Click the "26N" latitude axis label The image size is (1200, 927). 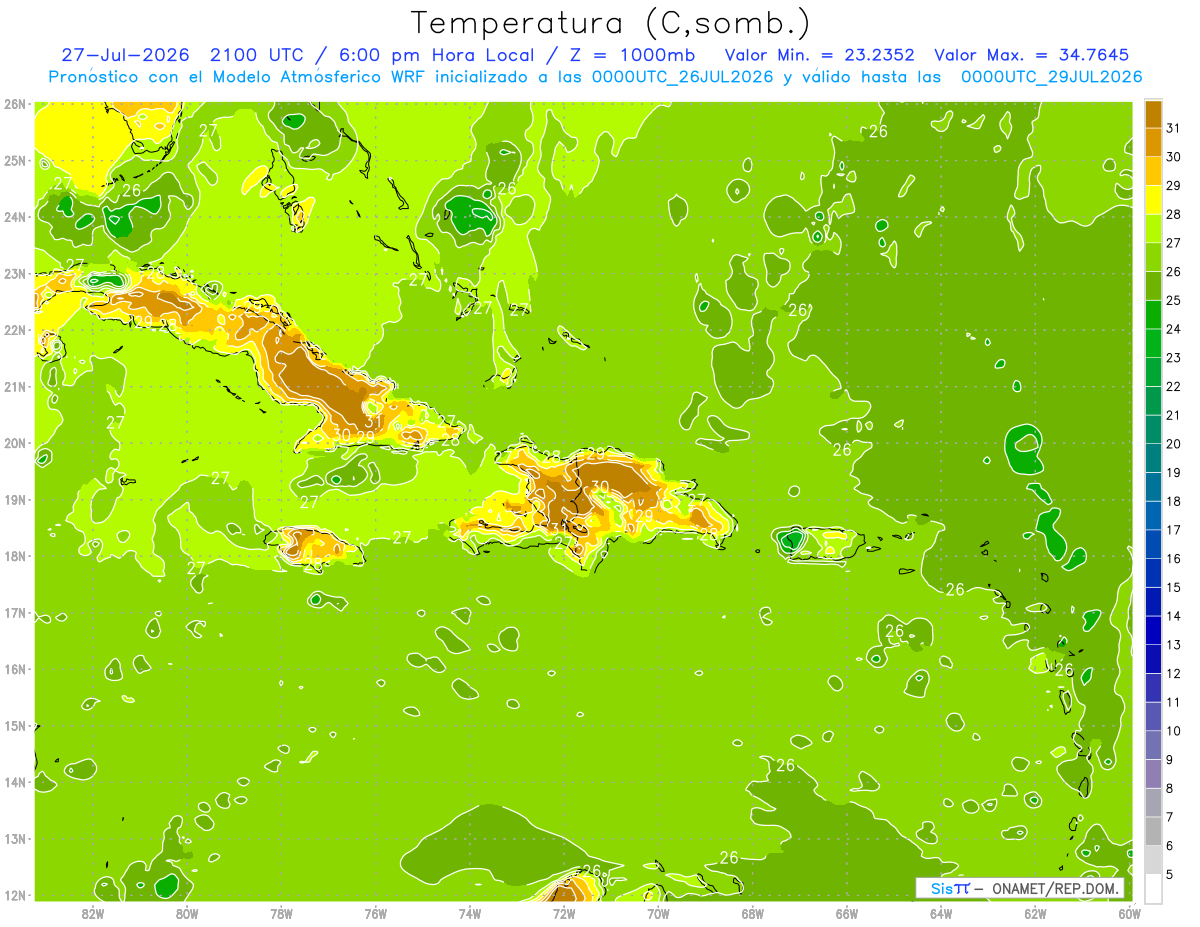[x=15, y=104]
